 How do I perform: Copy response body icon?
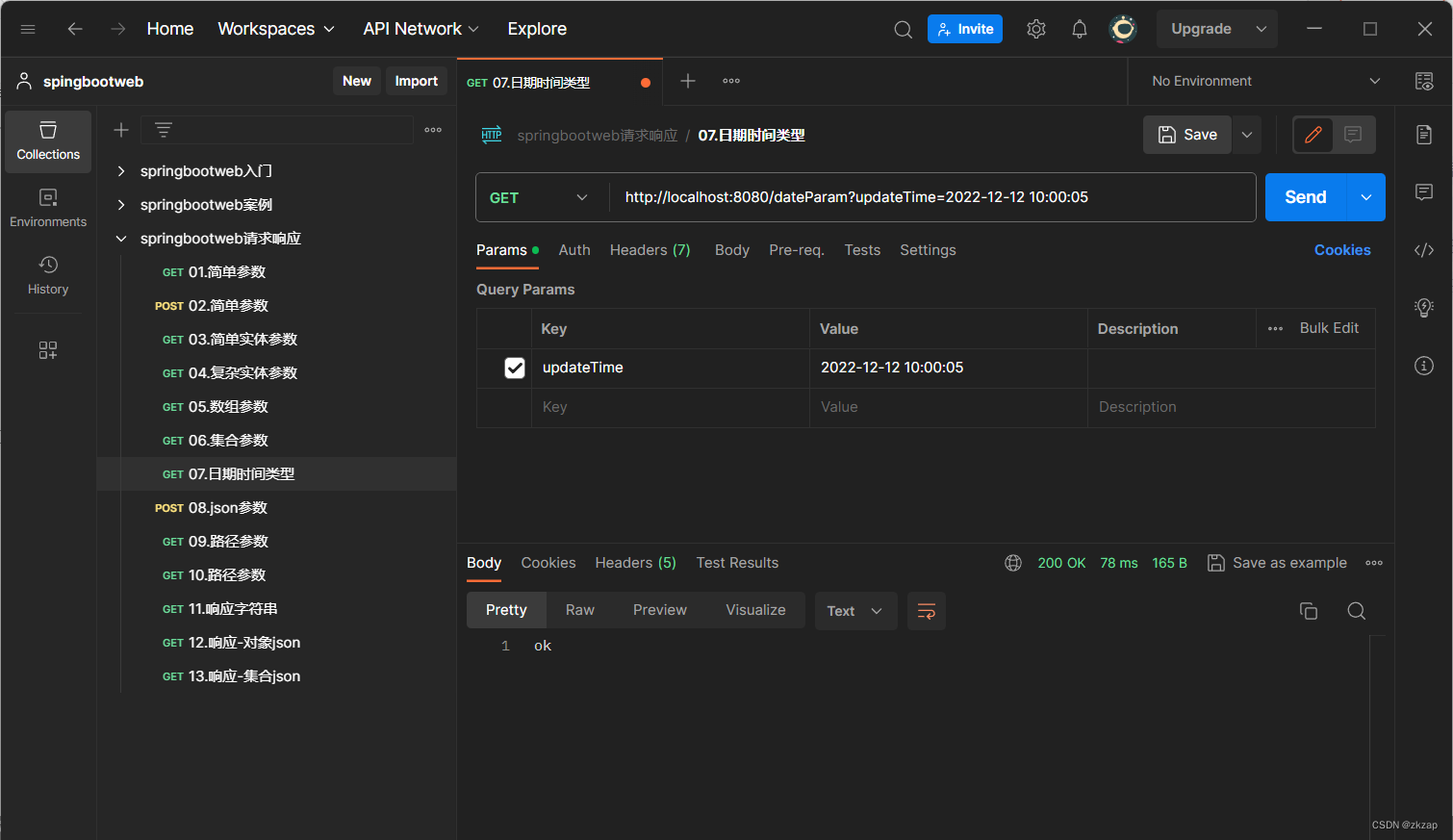(1309, 611)
